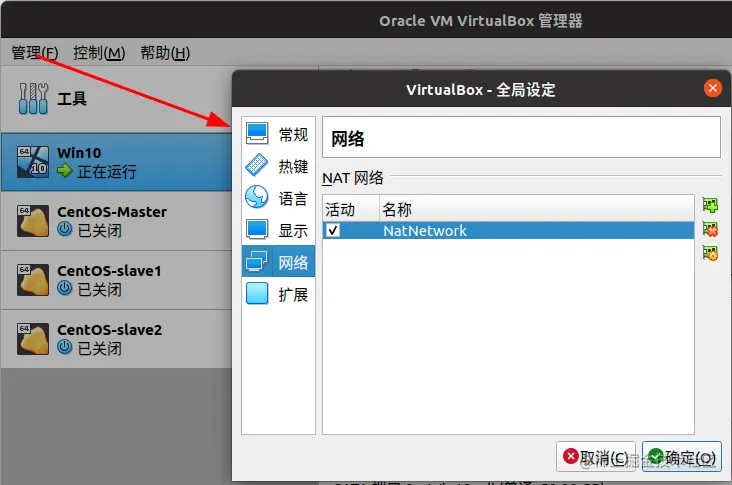
Task: Edit the selected NAT network
Action: 710,253
